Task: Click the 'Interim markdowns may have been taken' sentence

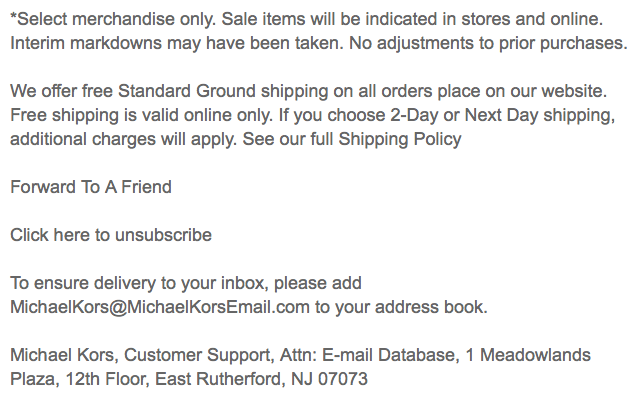Action: (177, 43)
